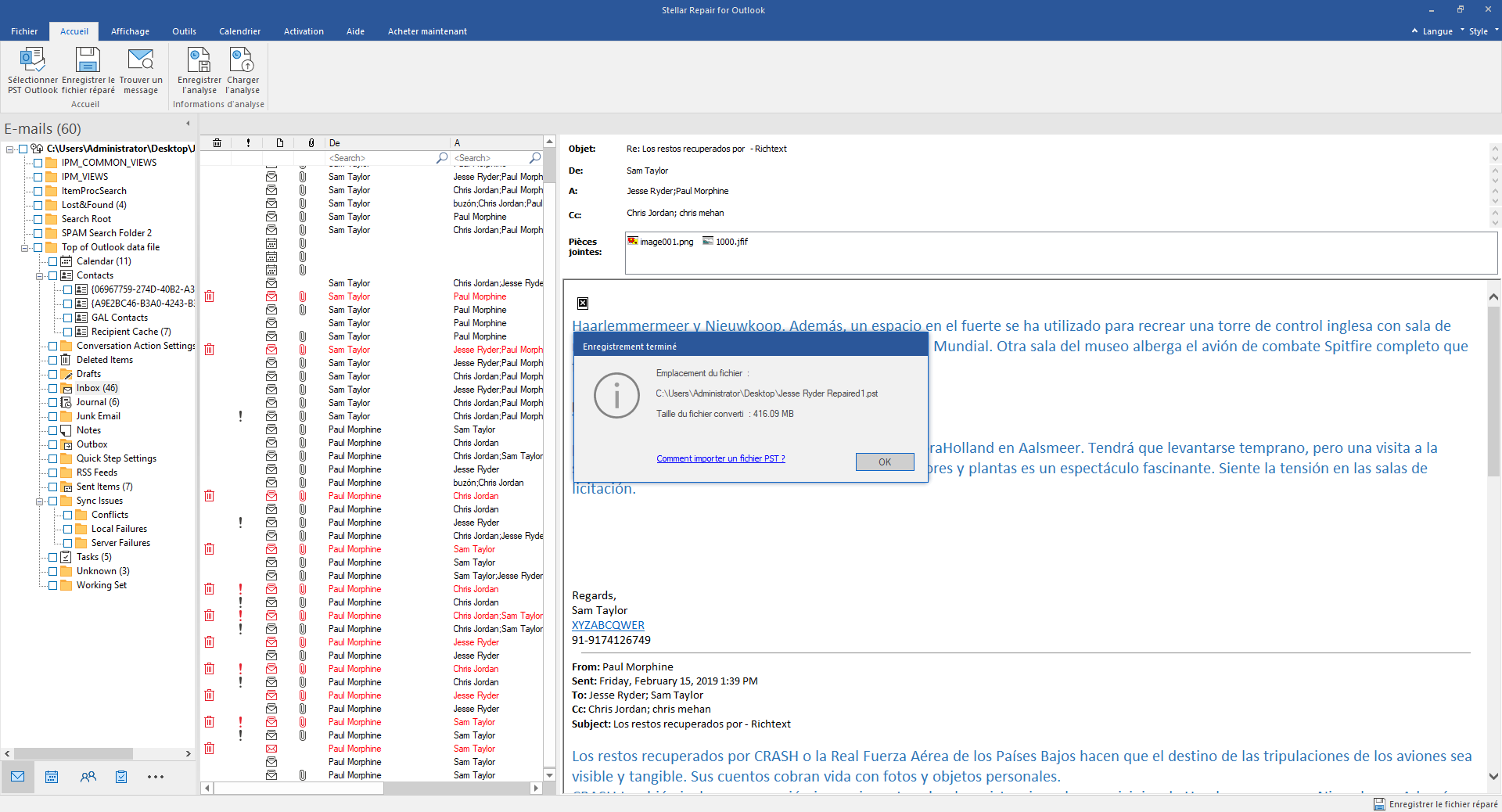Collapse Top of Outlook data file node
Image resolution: width=1502 pixels, height=812 pixels.
point(24,247)
